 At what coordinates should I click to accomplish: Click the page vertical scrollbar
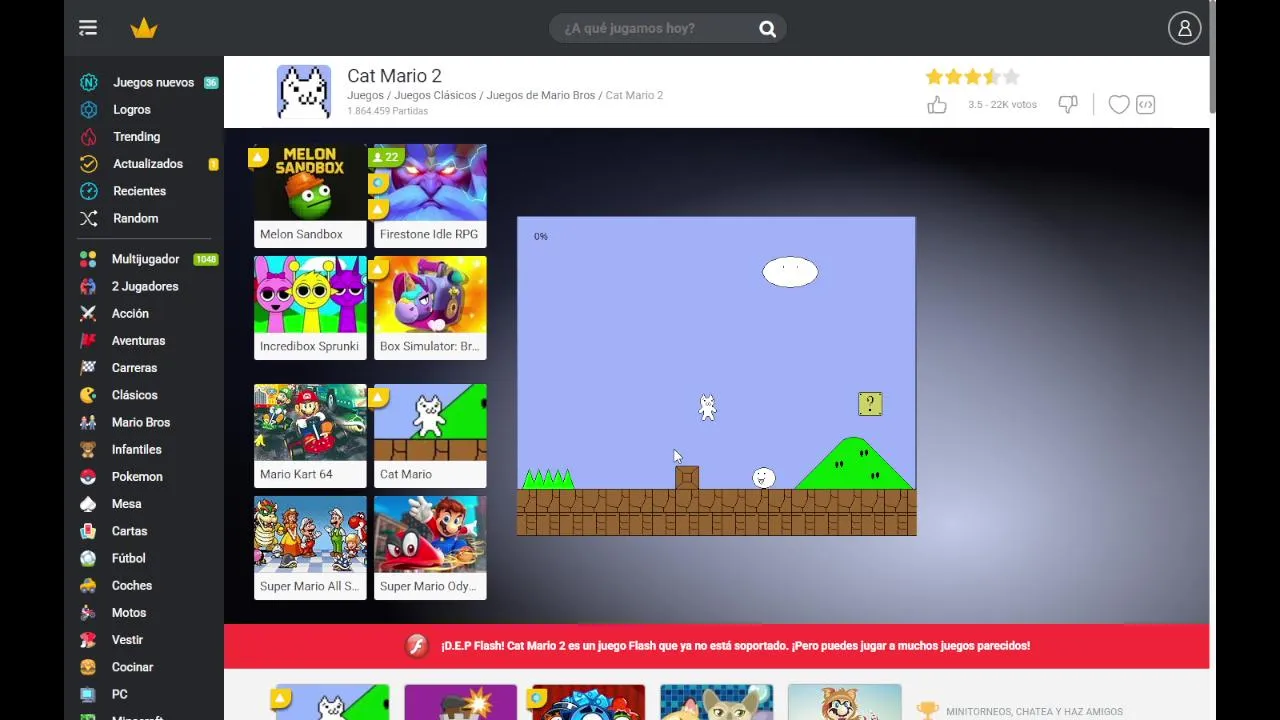pos(1212,57)
